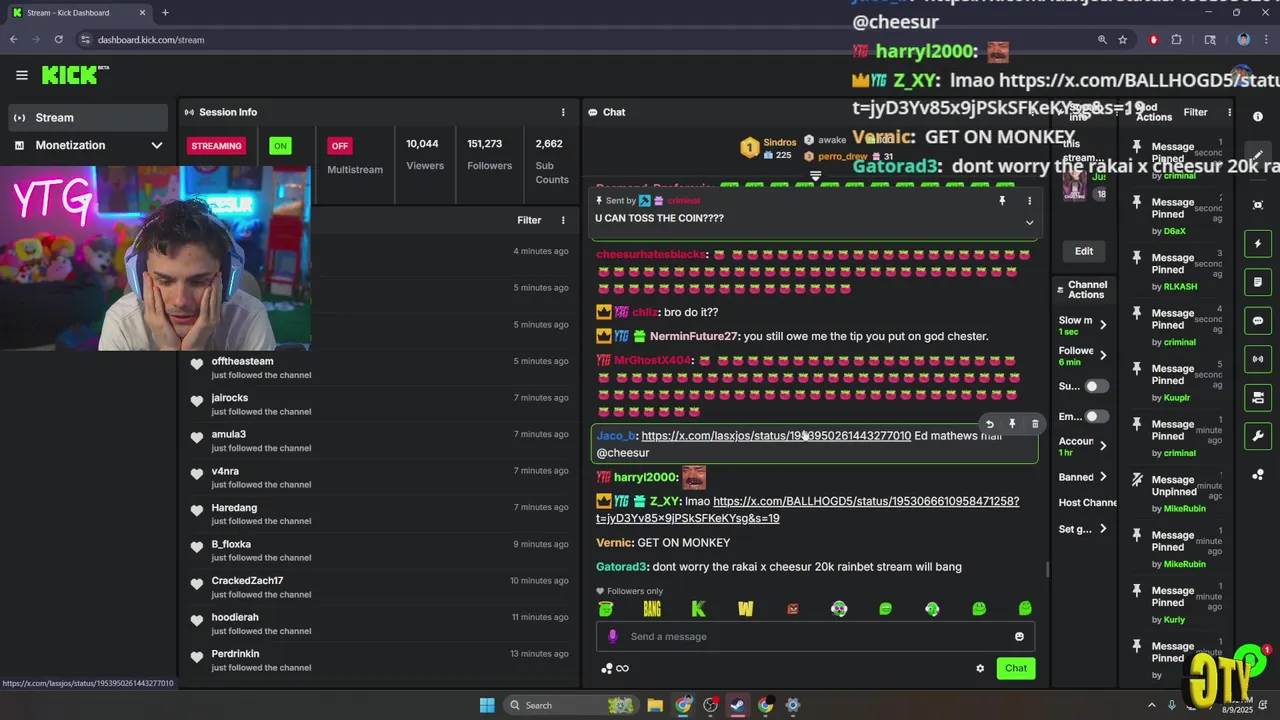Open activity feed Filter

click(529, 220)
